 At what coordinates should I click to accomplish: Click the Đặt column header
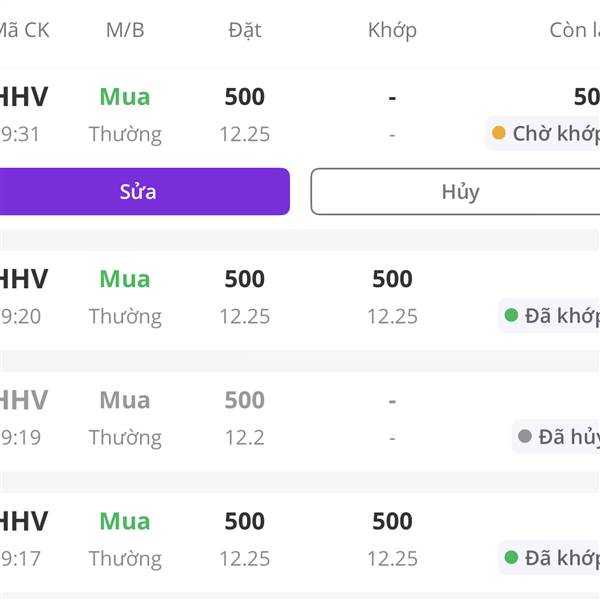pos(244,30)
